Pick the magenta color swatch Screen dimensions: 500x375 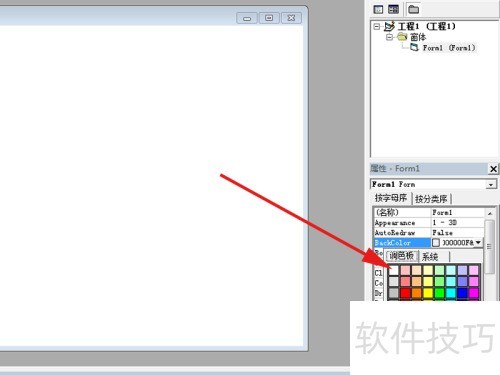coord(473,293)
